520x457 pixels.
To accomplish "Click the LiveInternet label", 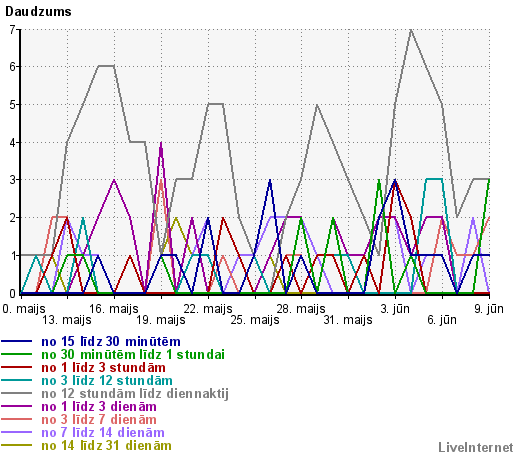I will coord(476,447).
